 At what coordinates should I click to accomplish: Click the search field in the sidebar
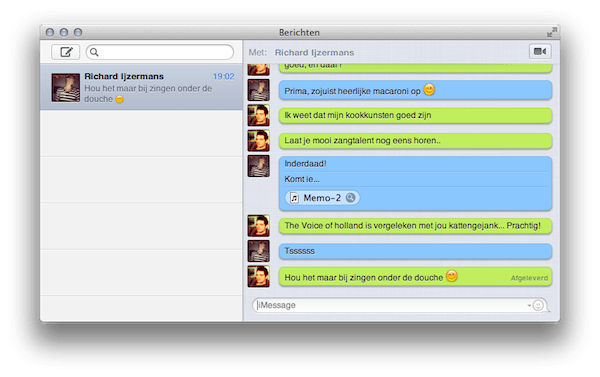point(160,52)
